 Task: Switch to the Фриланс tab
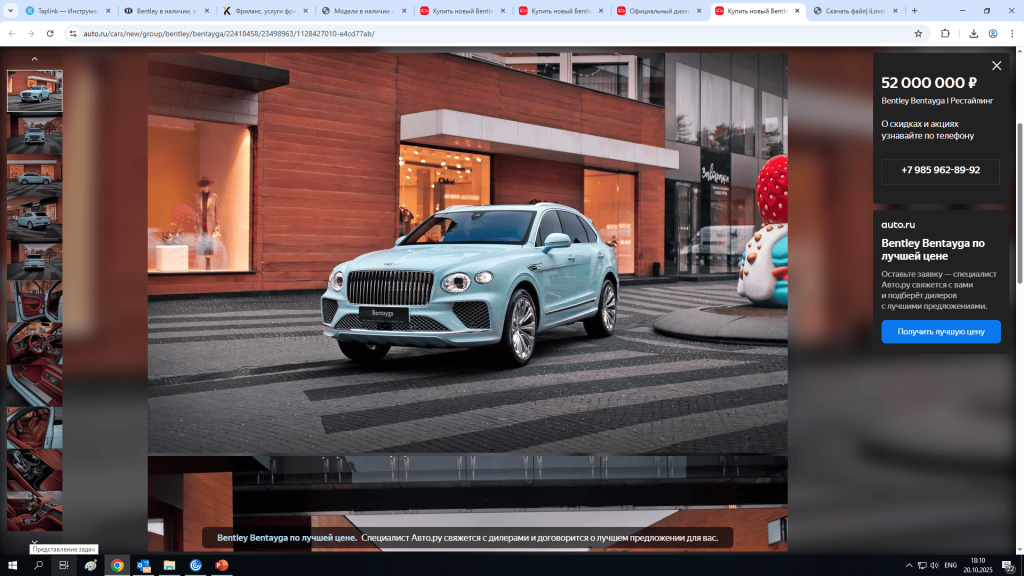point(262,11)
